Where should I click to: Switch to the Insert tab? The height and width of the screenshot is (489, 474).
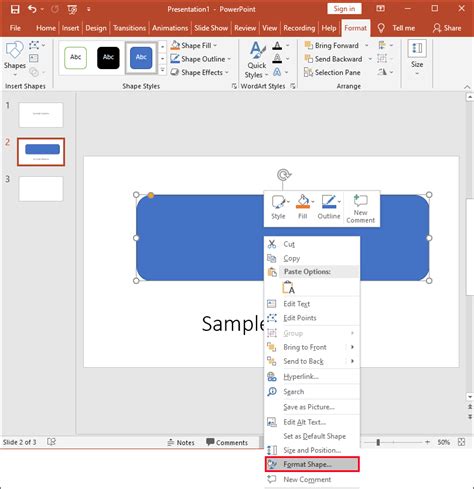tap(70, 28)
